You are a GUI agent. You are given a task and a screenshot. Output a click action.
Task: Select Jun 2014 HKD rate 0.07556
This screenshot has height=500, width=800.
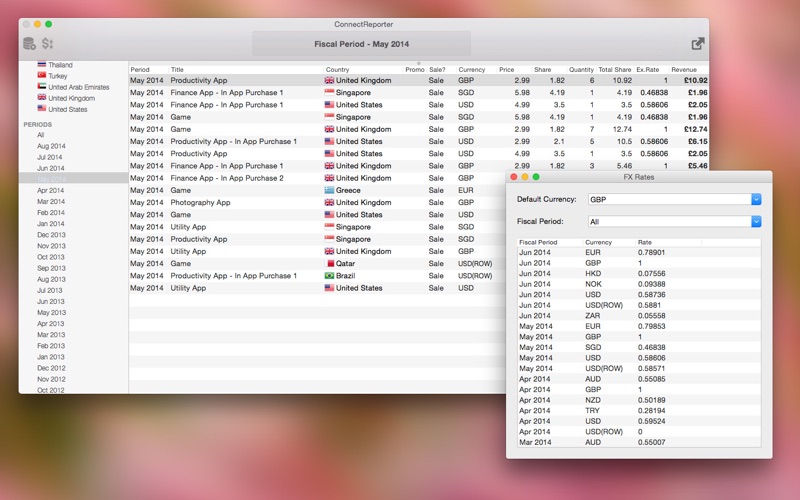652,273
